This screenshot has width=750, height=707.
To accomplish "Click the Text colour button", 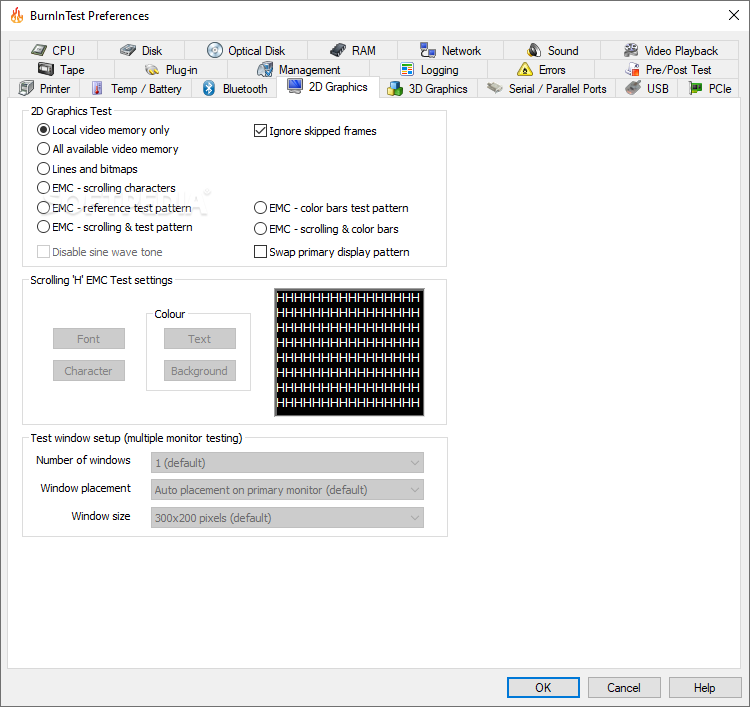I will (x=200, y=339).
